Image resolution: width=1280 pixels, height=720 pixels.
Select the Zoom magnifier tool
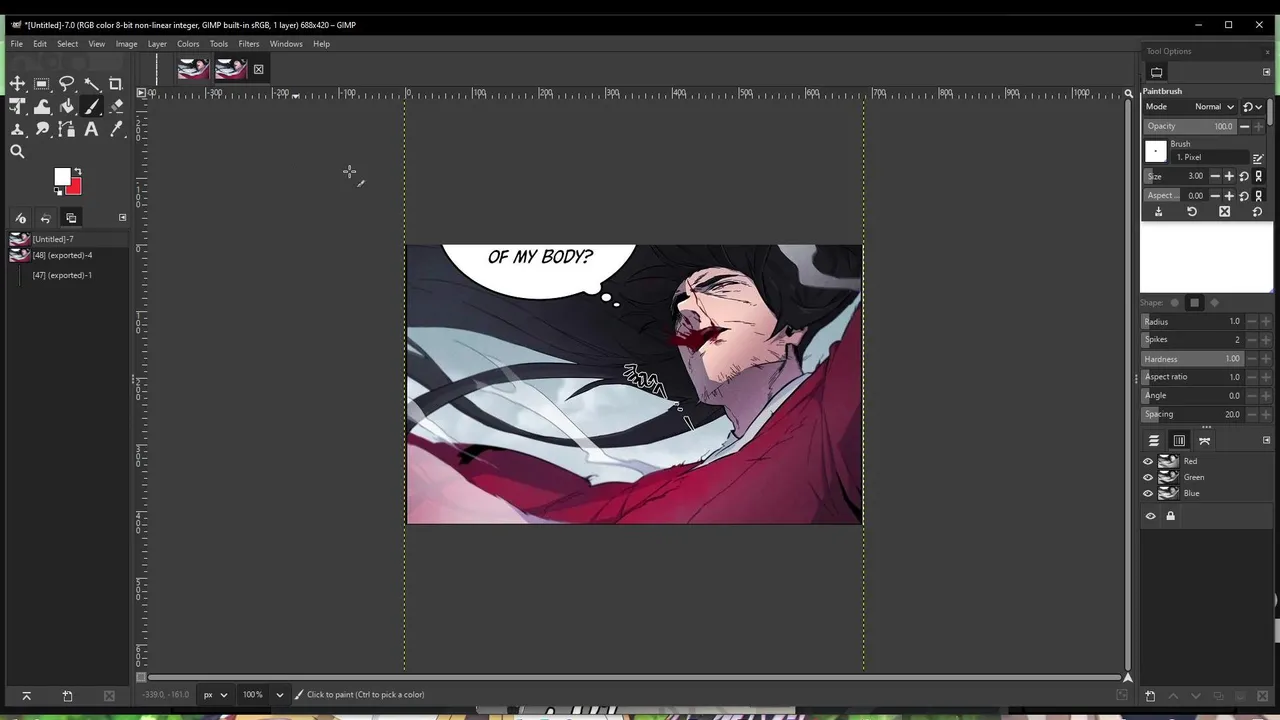coord(17,152)
